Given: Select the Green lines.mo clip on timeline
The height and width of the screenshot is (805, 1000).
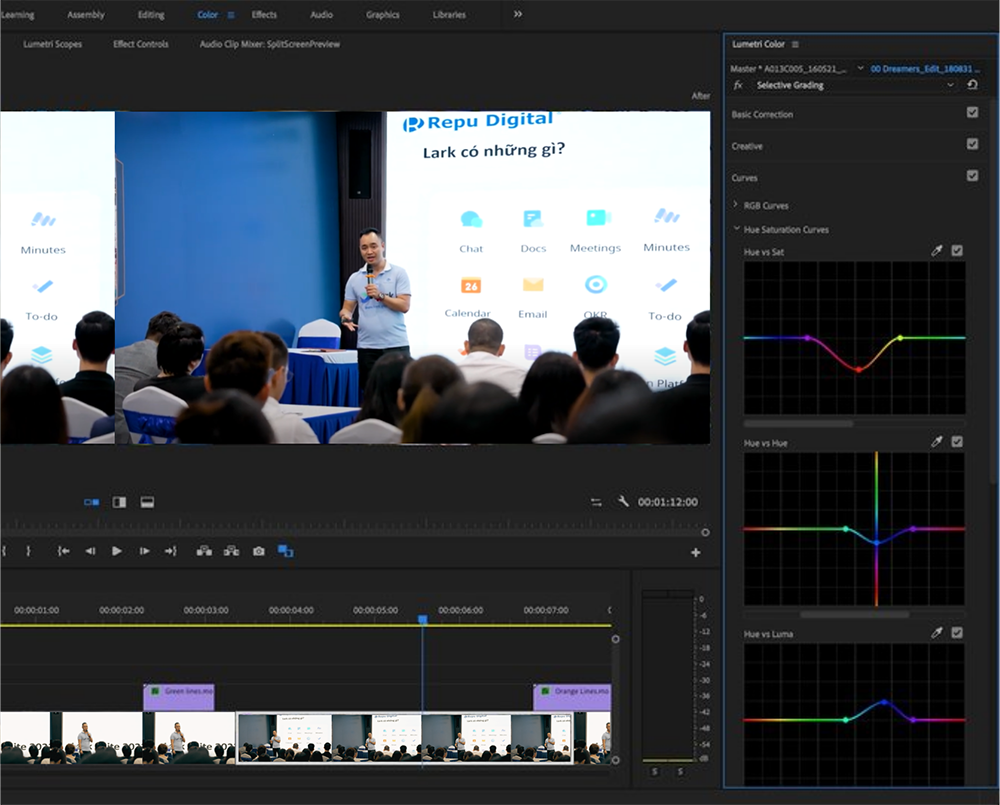Looking at the screenshot, I should [x=179, y=697].
